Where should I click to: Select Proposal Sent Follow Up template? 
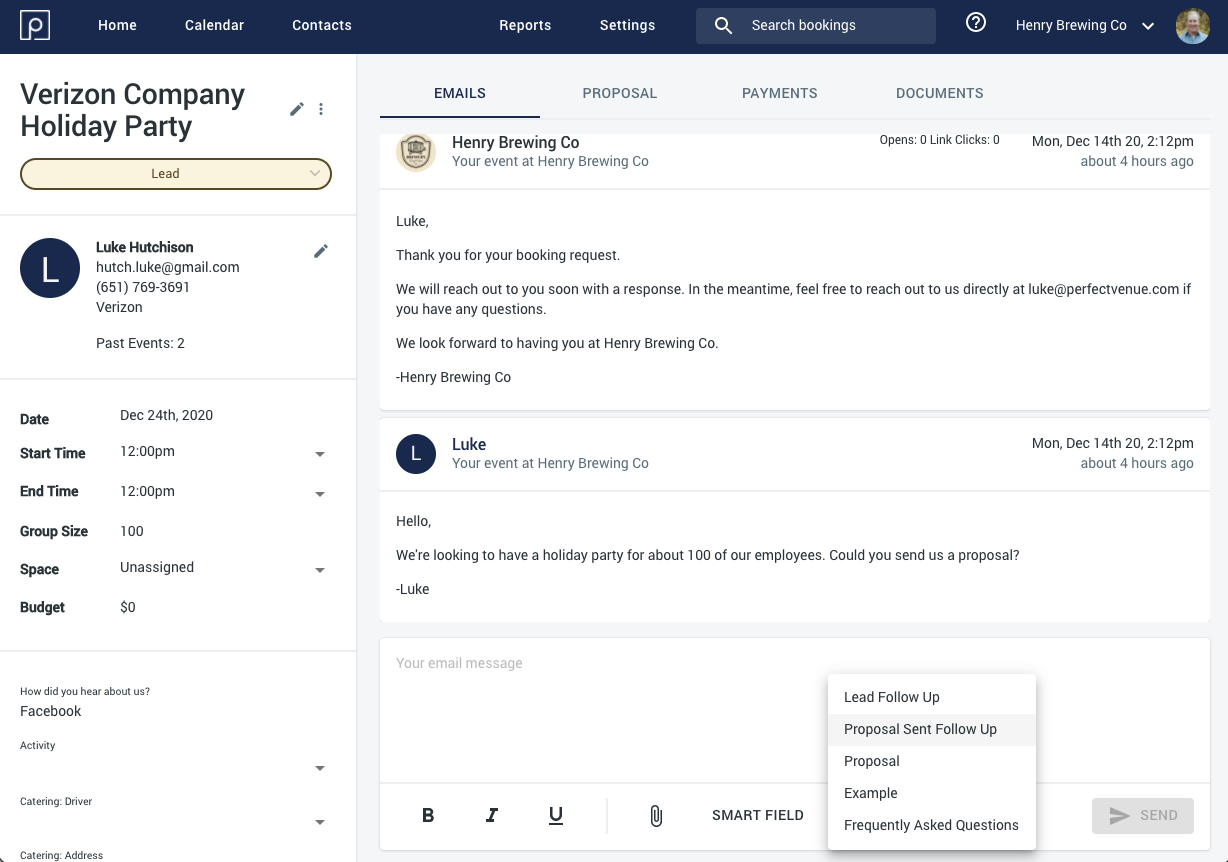coord(932,729)
